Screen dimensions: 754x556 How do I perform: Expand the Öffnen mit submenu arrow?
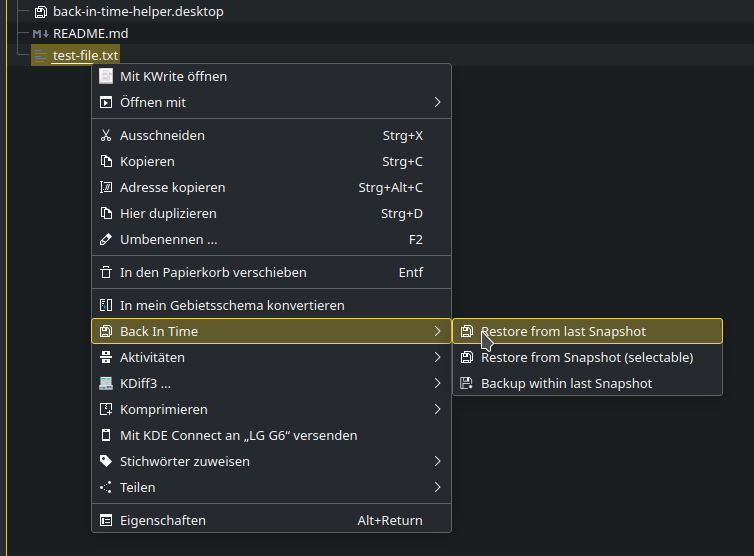[x=437, y=102]
